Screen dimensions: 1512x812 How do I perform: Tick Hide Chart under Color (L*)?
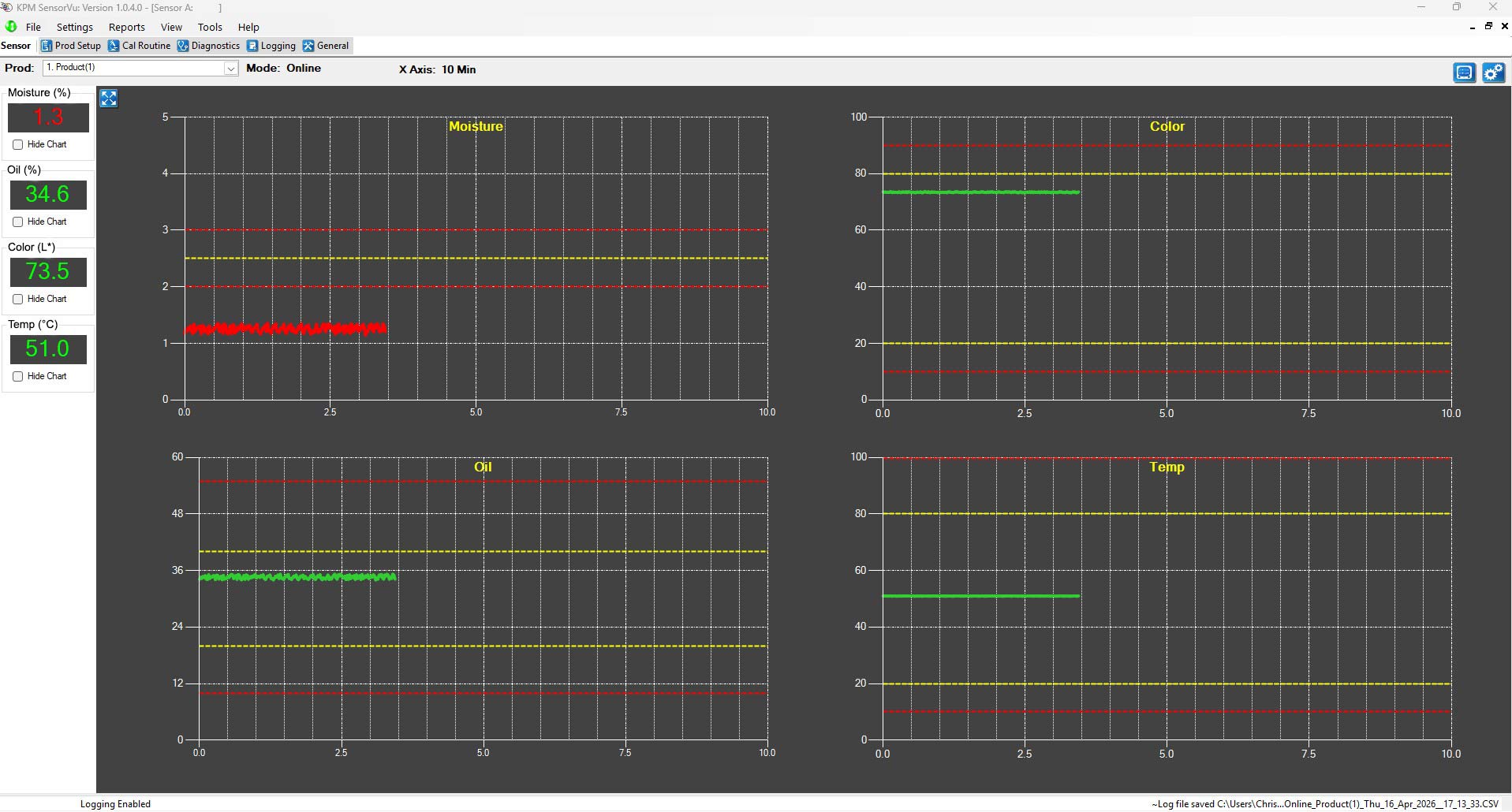(x=17, y=300)
